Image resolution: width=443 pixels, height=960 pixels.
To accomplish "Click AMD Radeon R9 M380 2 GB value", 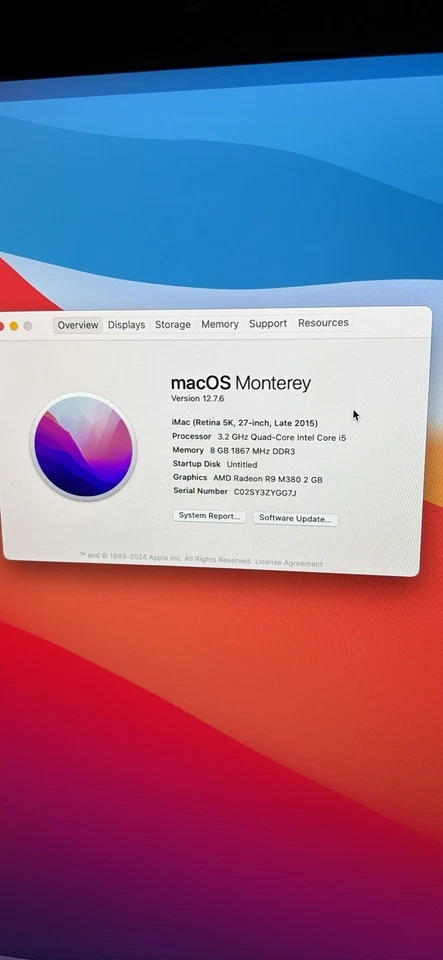I will click(267, 479).
